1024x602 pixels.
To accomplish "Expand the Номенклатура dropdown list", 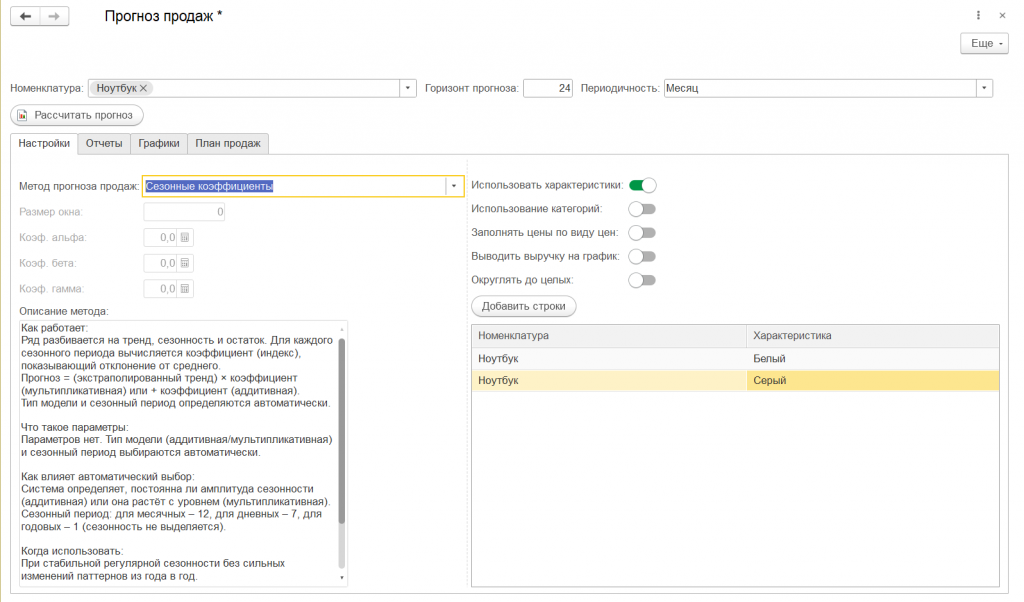I will pyautogui.click(x=408, y=88).
